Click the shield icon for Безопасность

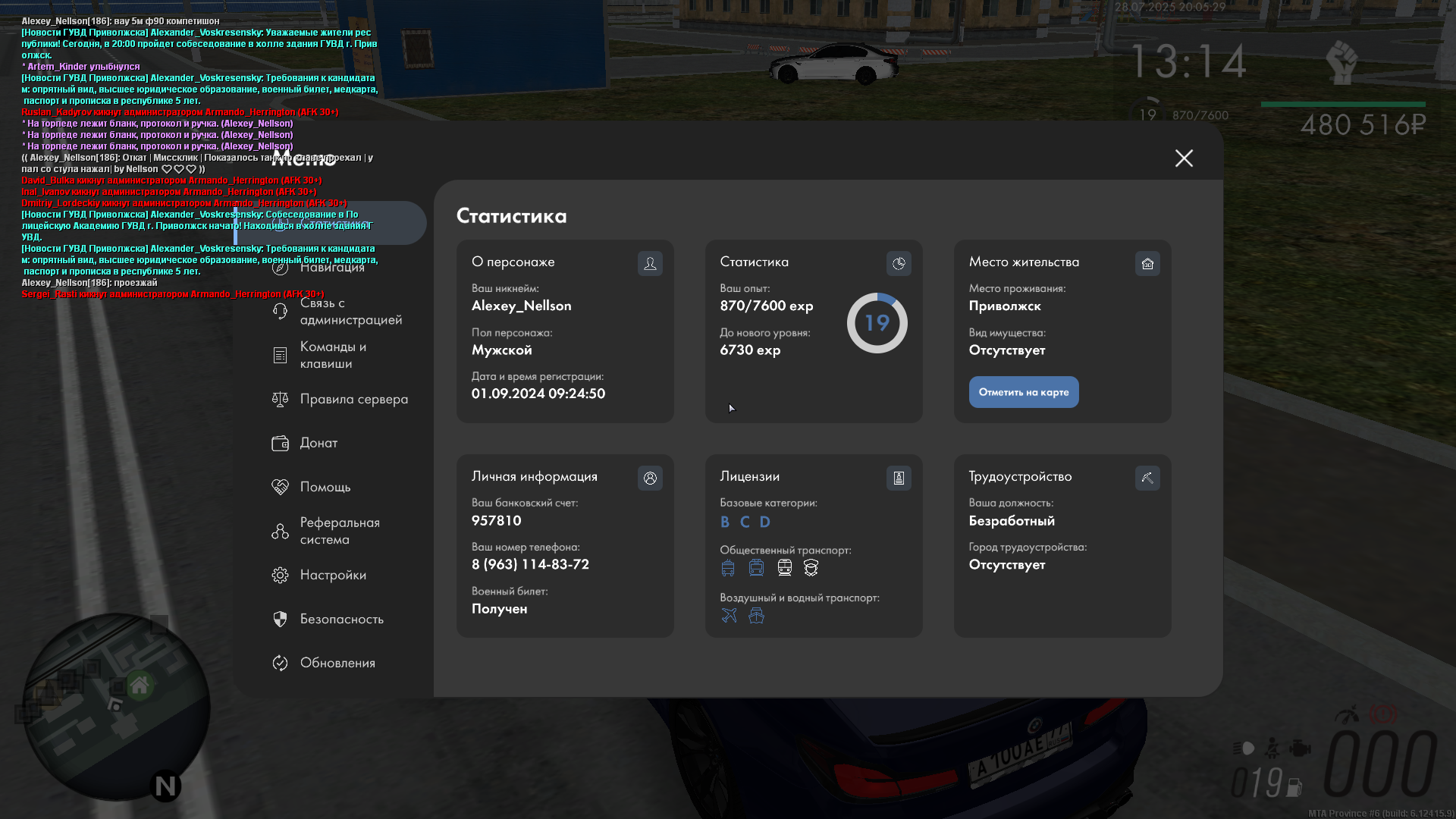click(x=280, y=619)
